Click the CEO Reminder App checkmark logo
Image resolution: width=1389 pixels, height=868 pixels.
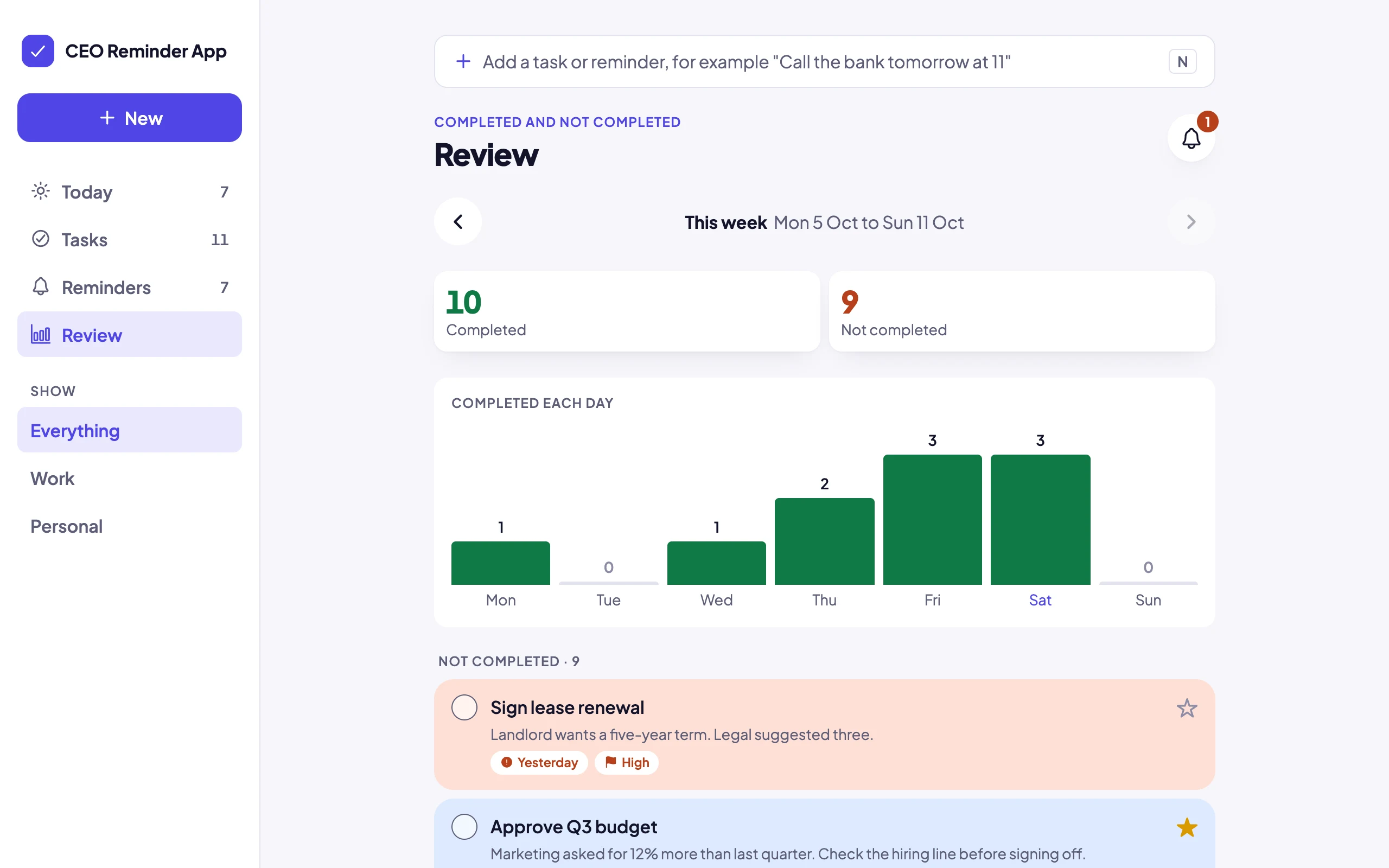(38, 51)
